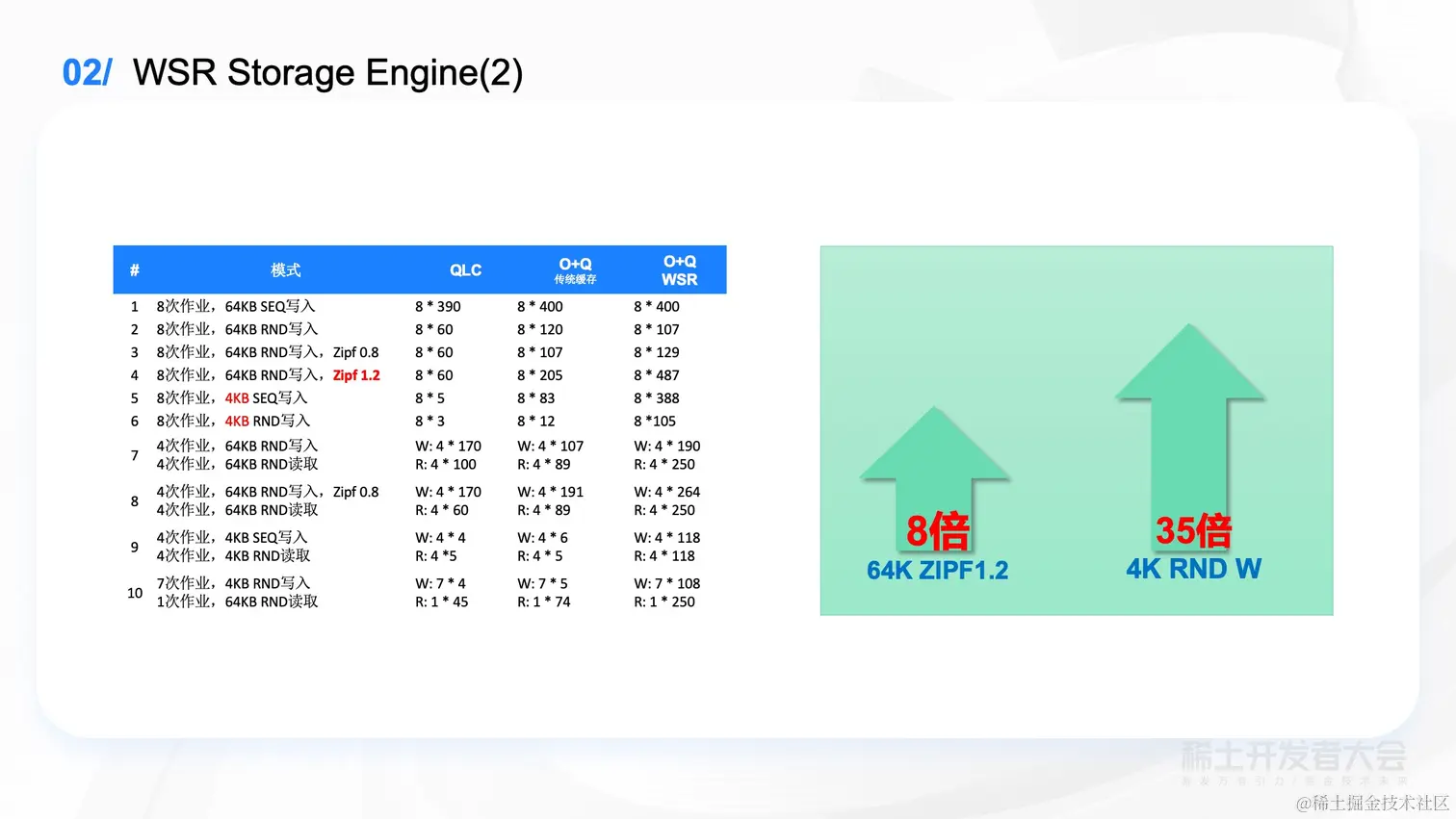Screen dimensions: 1456x819
Task: Click row 10 text "7次作业，4KB RND写入"
Action: coord(233,583)
